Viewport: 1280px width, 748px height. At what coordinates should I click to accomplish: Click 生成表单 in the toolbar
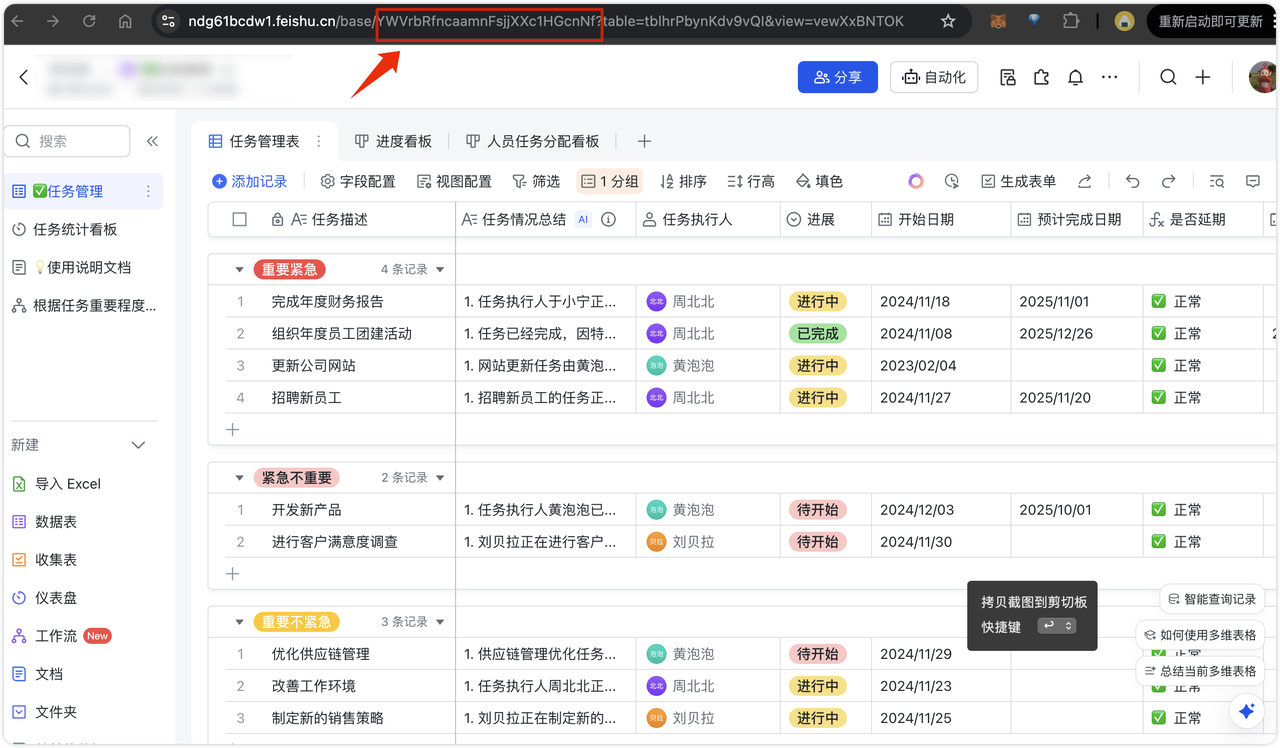[1018, 181]
